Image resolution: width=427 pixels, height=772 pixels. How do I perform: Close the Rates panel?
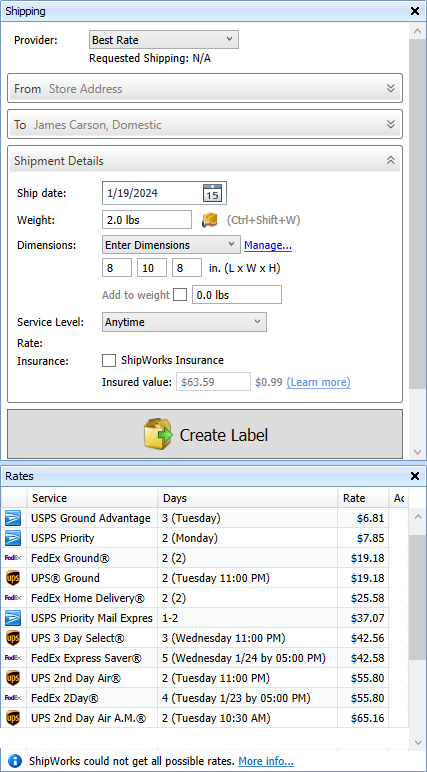click(x=415, y=476)
